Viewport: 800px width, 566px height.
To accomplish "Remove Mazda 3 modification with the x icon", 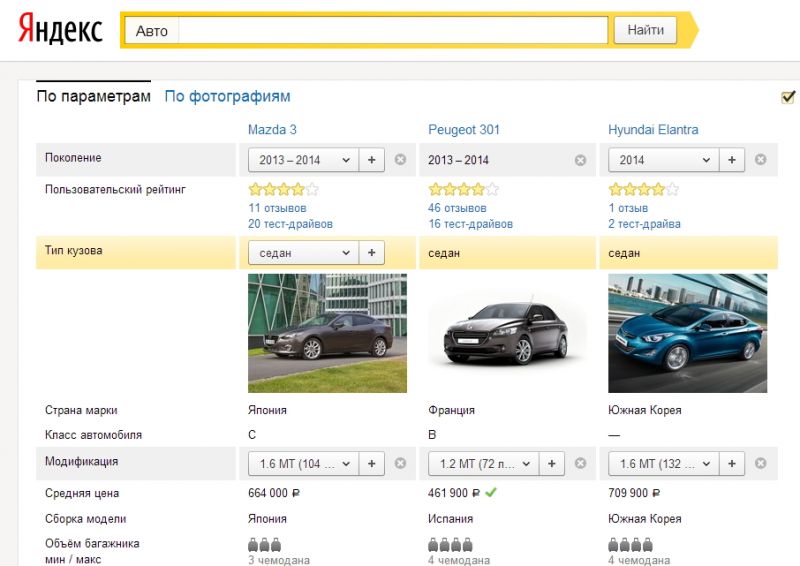I will click(401, 463).
